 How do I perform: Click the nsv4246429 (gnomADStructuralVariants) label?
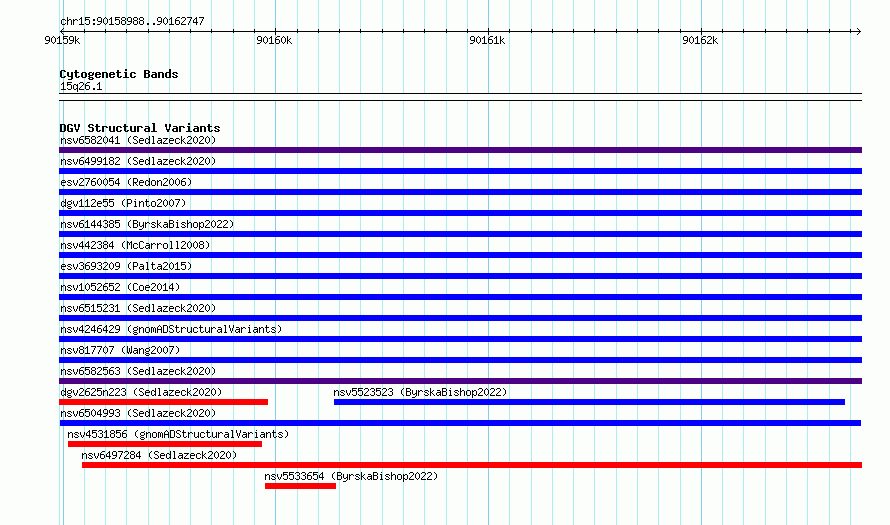(171, 329)
